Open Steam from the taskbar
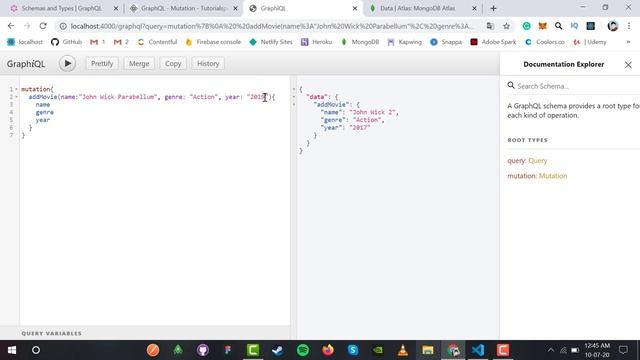This screenshot has width=640, height=360. click(x=278, y=350)
